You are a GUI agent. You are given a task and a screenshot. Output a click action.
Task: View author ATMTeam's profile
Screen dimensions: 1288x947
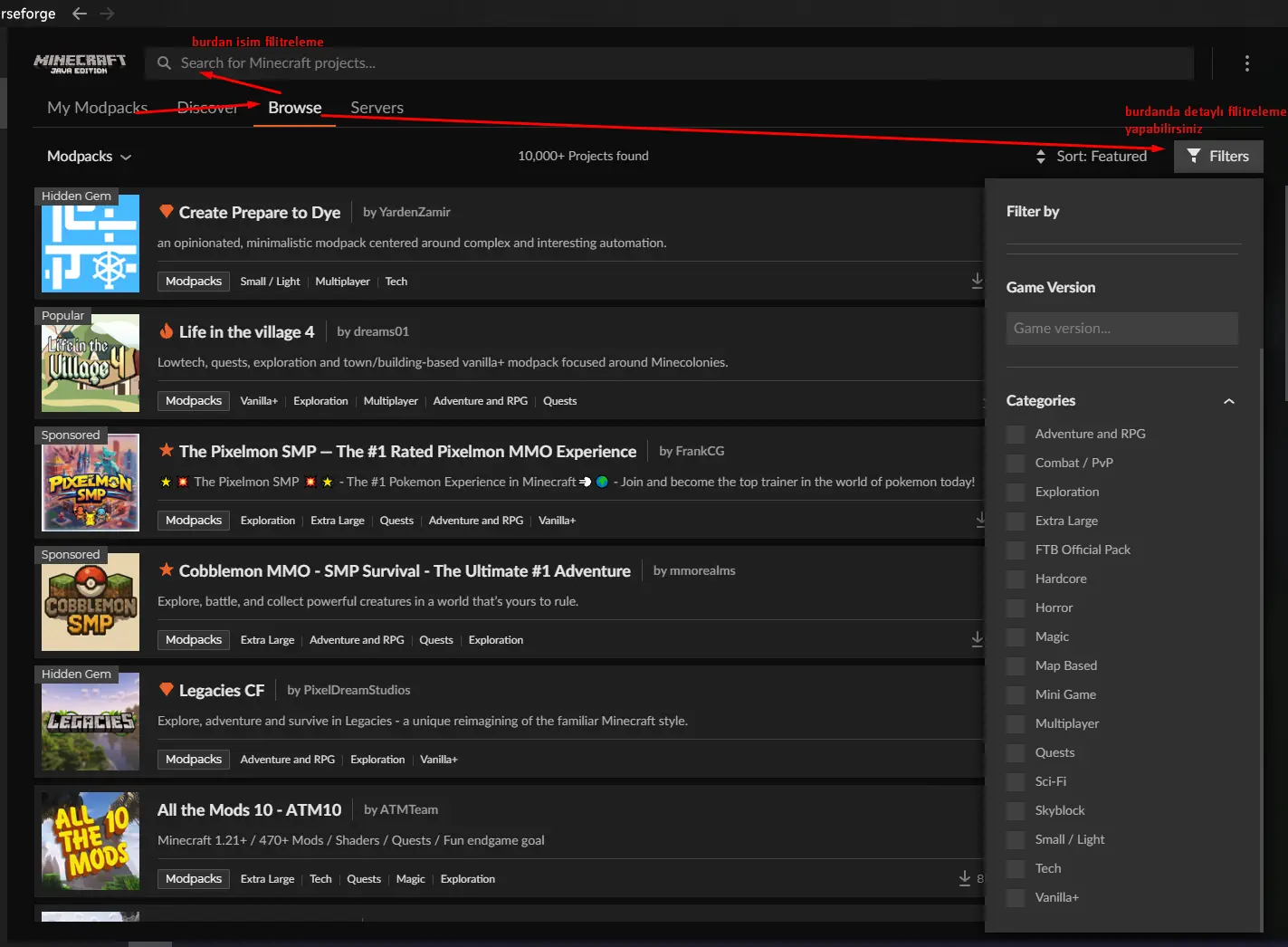click(409, 810)
